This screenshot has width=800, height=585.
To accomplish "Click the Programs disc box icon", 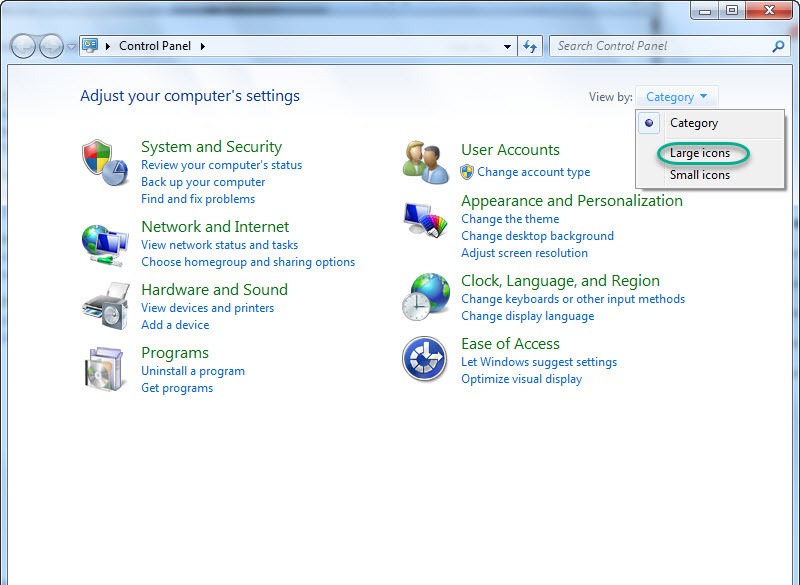I will (x=105, y=369).
